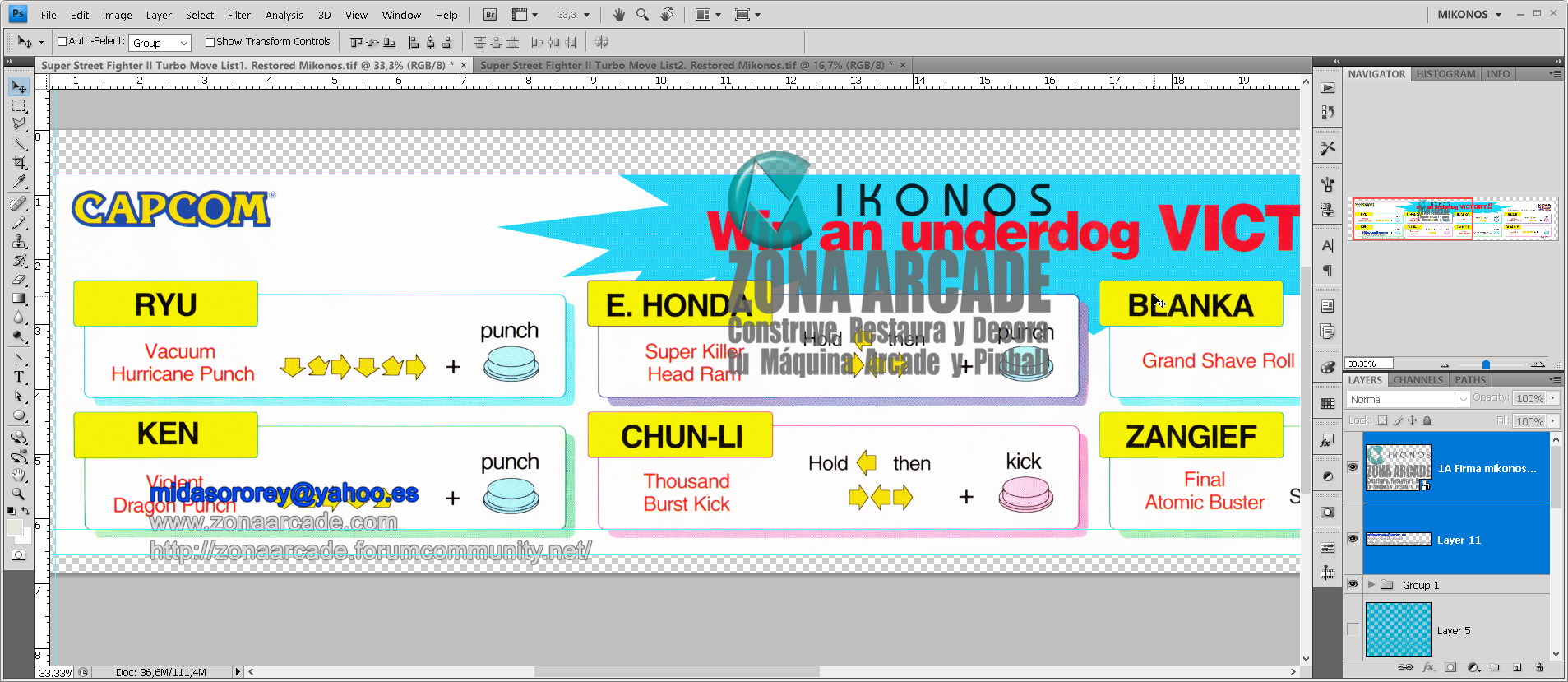
Task: Open the MIKONOS workspace switcher
Action: click(1469, 15)
